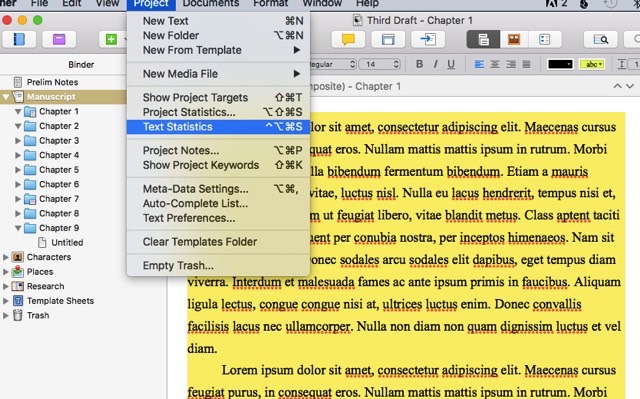Open the Collections toolbar icon
The height and width of the screenshot is (399, 640).
click(x=59, y=39)
